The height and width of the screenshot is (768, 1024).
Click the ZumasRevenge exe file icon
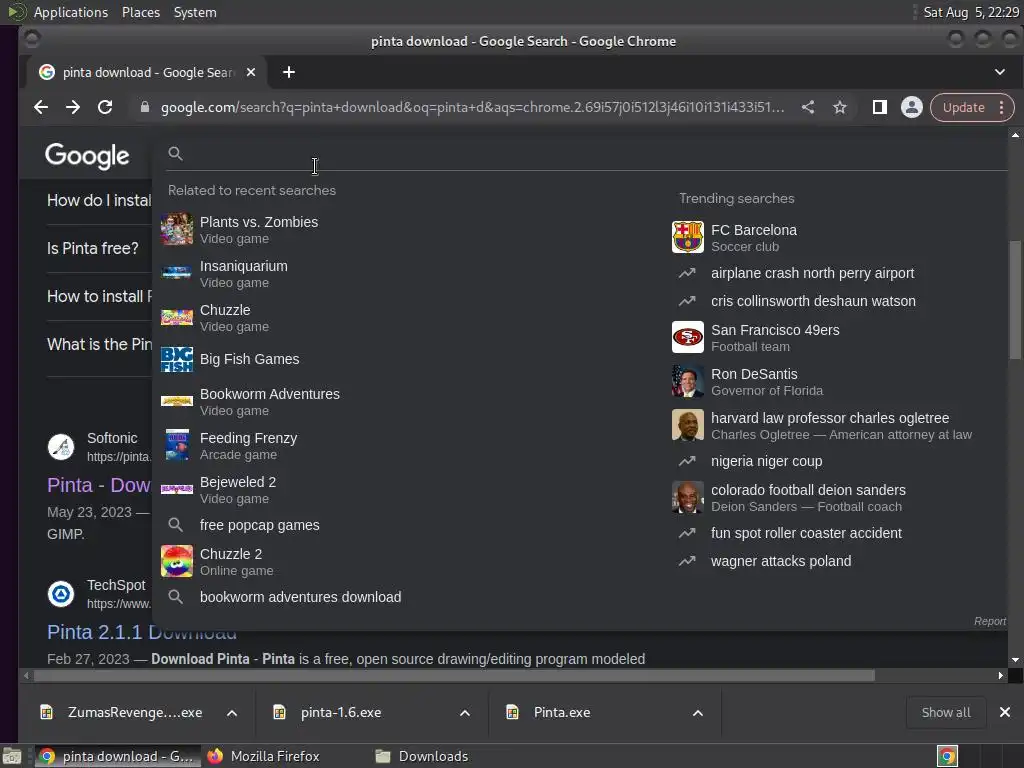coord(46,712)
